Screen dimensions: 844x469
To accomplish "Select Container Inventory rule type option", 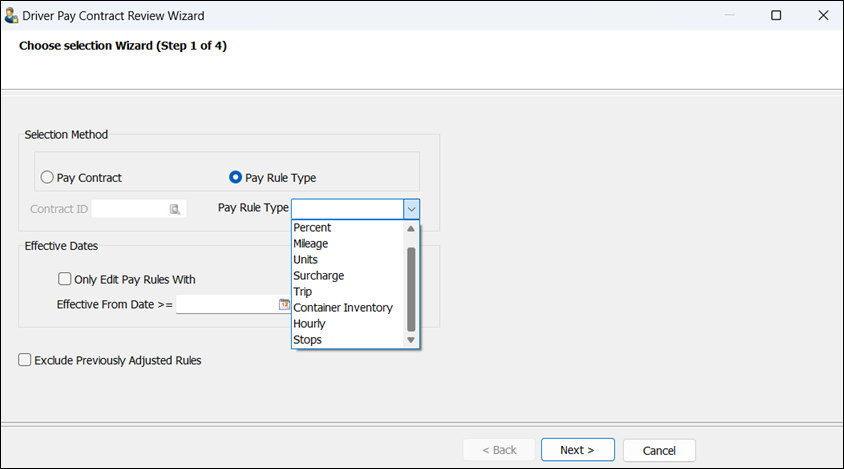I will tap(343, 308).
